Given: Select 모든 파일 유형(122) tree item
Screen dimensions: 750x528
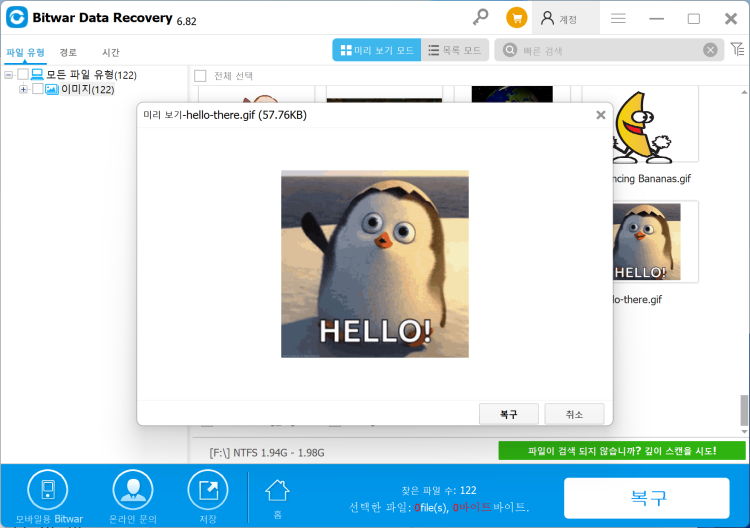Looking at the screenshot, I should (x=91, y=75).
